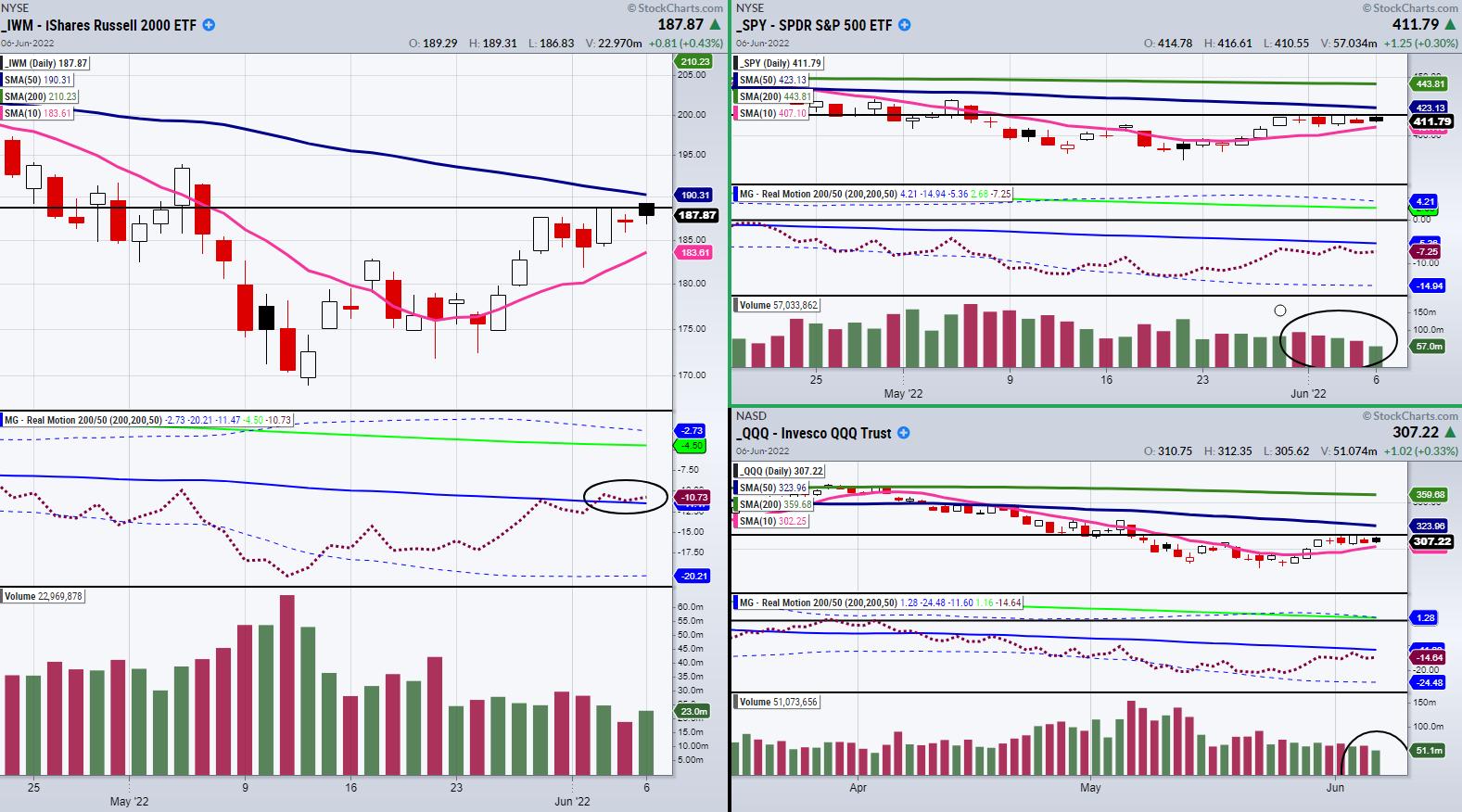Click the QQQ Real Motion 200/50 indicator label
Screen dimensions: 1462x812
tap(876, 603)
